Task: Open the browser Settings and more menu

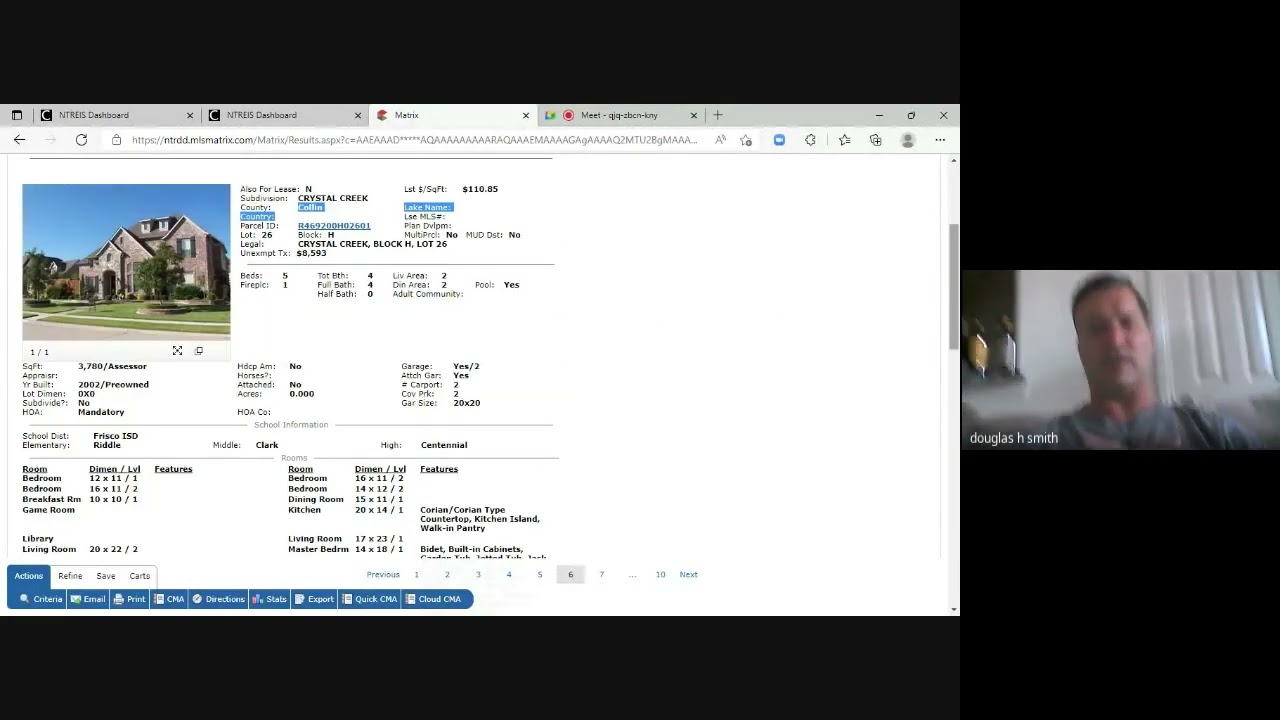Action: [940, 140]
